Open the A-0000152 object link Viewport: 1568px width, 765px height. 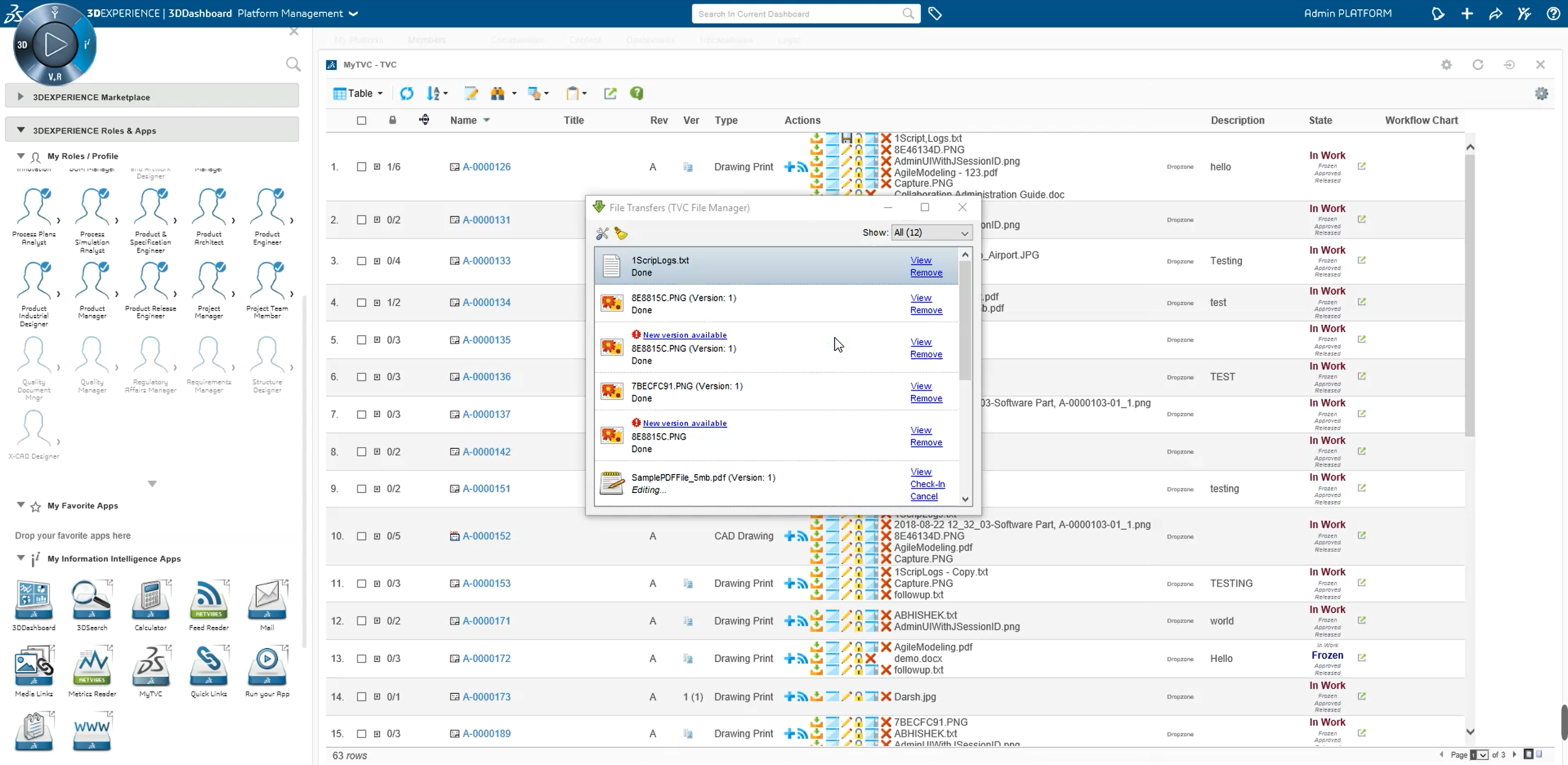[x=487, y=536]
